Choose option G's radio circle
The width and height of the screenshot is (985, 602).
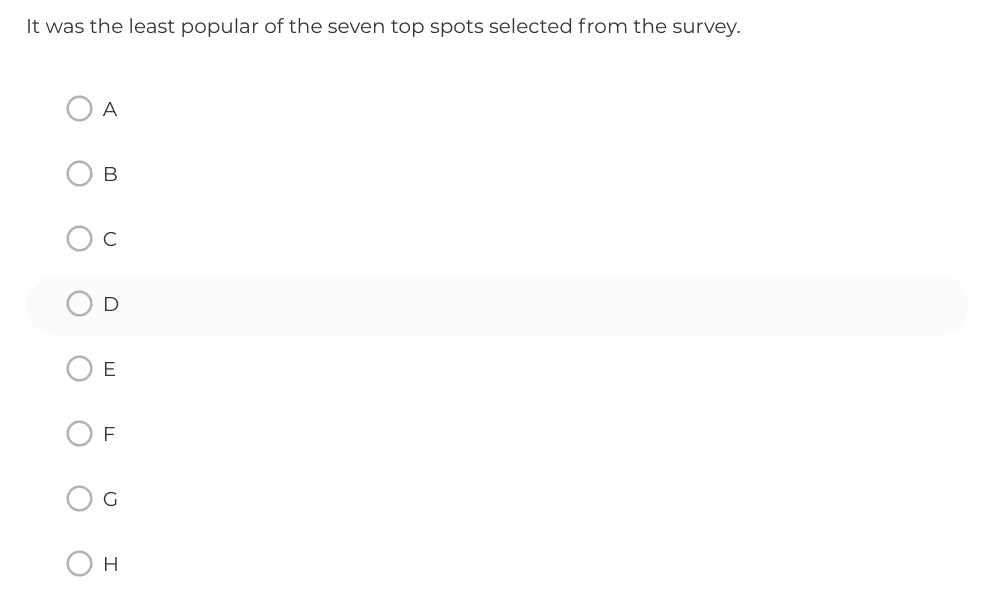coord(79,498)
